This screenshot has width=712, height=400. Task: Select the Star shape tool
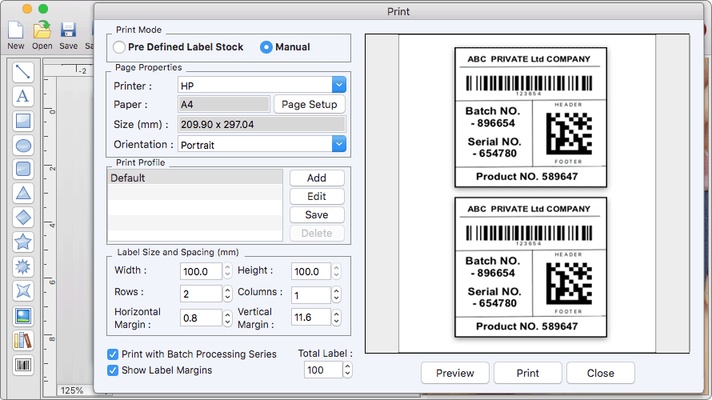point(23,242)
